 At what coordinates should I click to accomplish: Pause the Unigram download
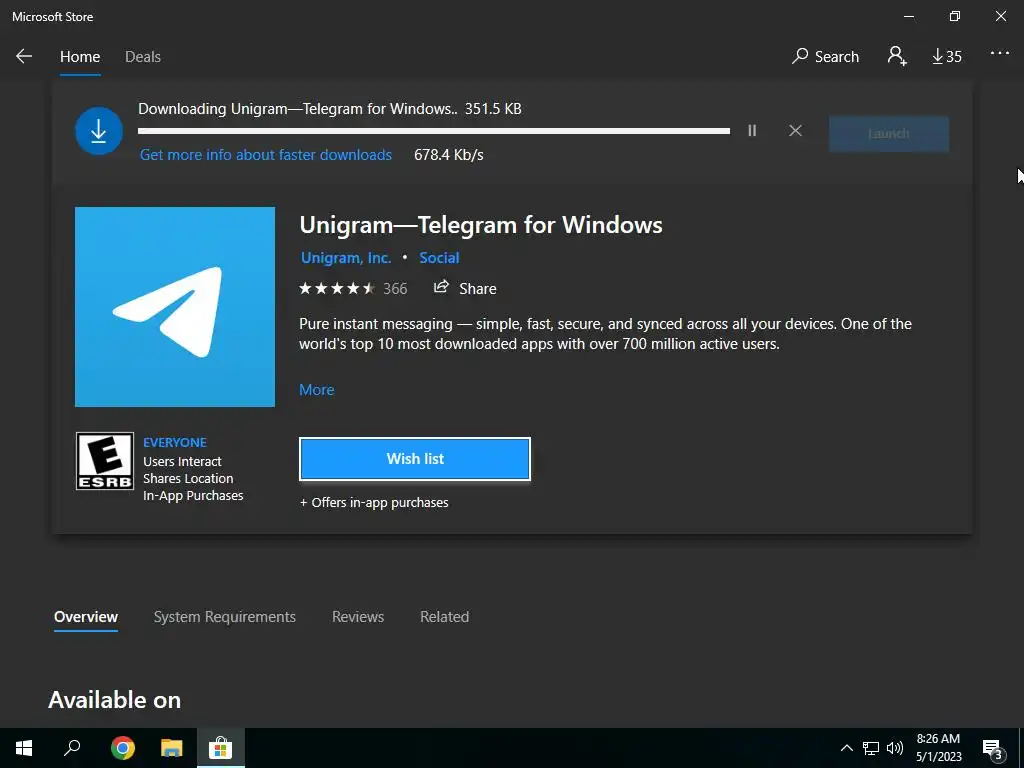pyautogui.click(x=752, y=131)
